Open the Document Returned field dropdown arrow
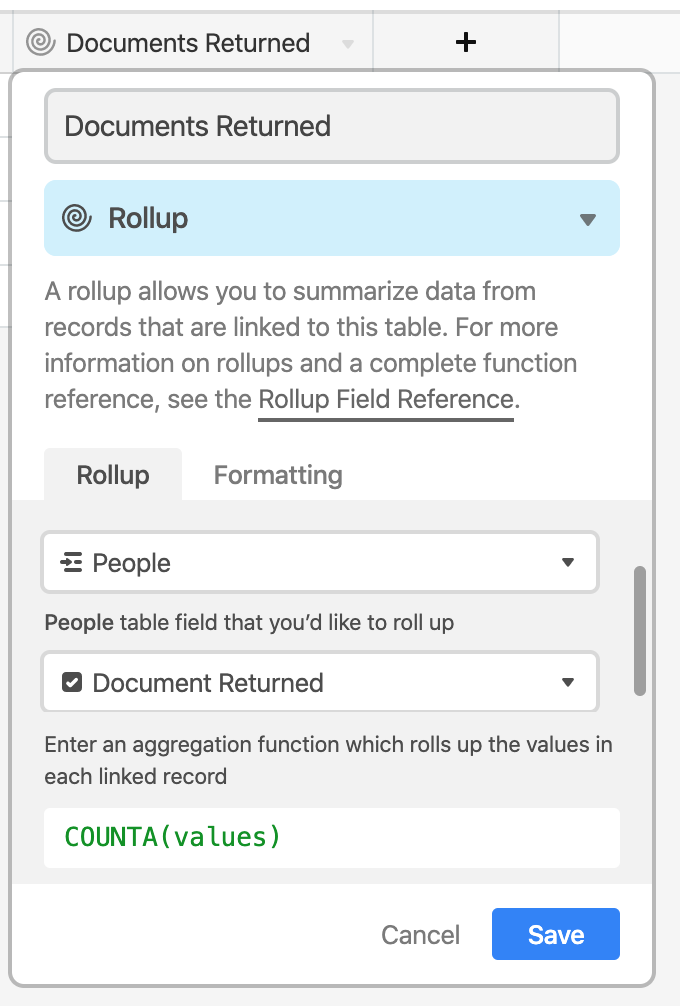This screenshot has height=1006, width=680. 568,683
